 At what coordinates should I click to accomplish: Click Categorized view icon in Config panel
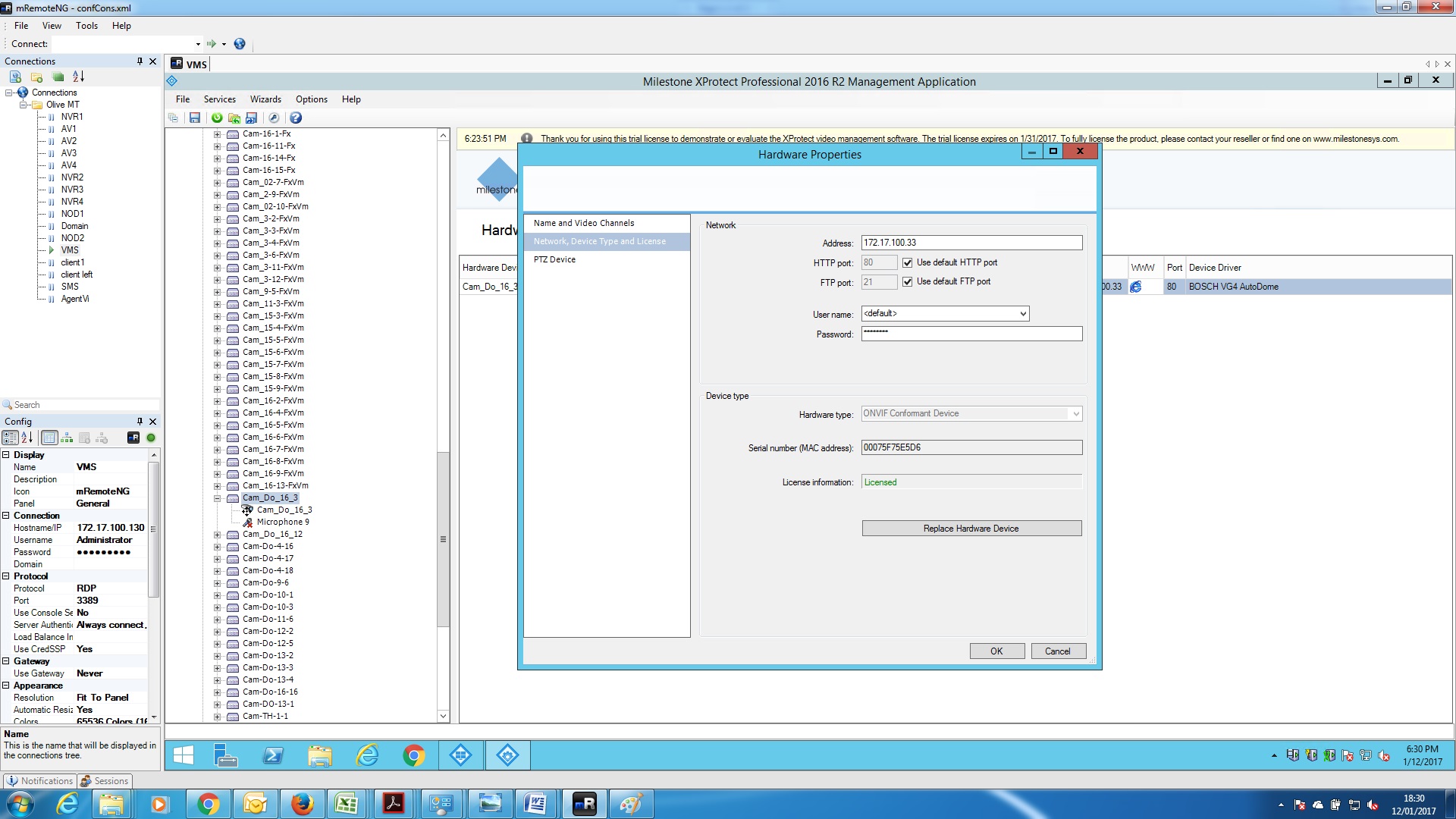[x=10, y=438]
